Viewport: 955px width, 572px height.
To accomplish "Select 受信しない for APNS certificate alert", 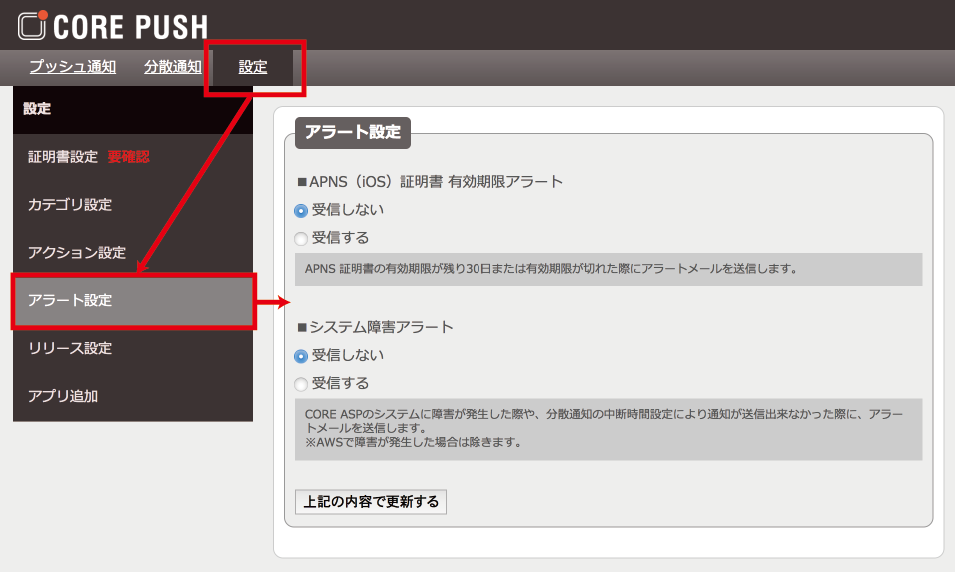I will 301,211.
